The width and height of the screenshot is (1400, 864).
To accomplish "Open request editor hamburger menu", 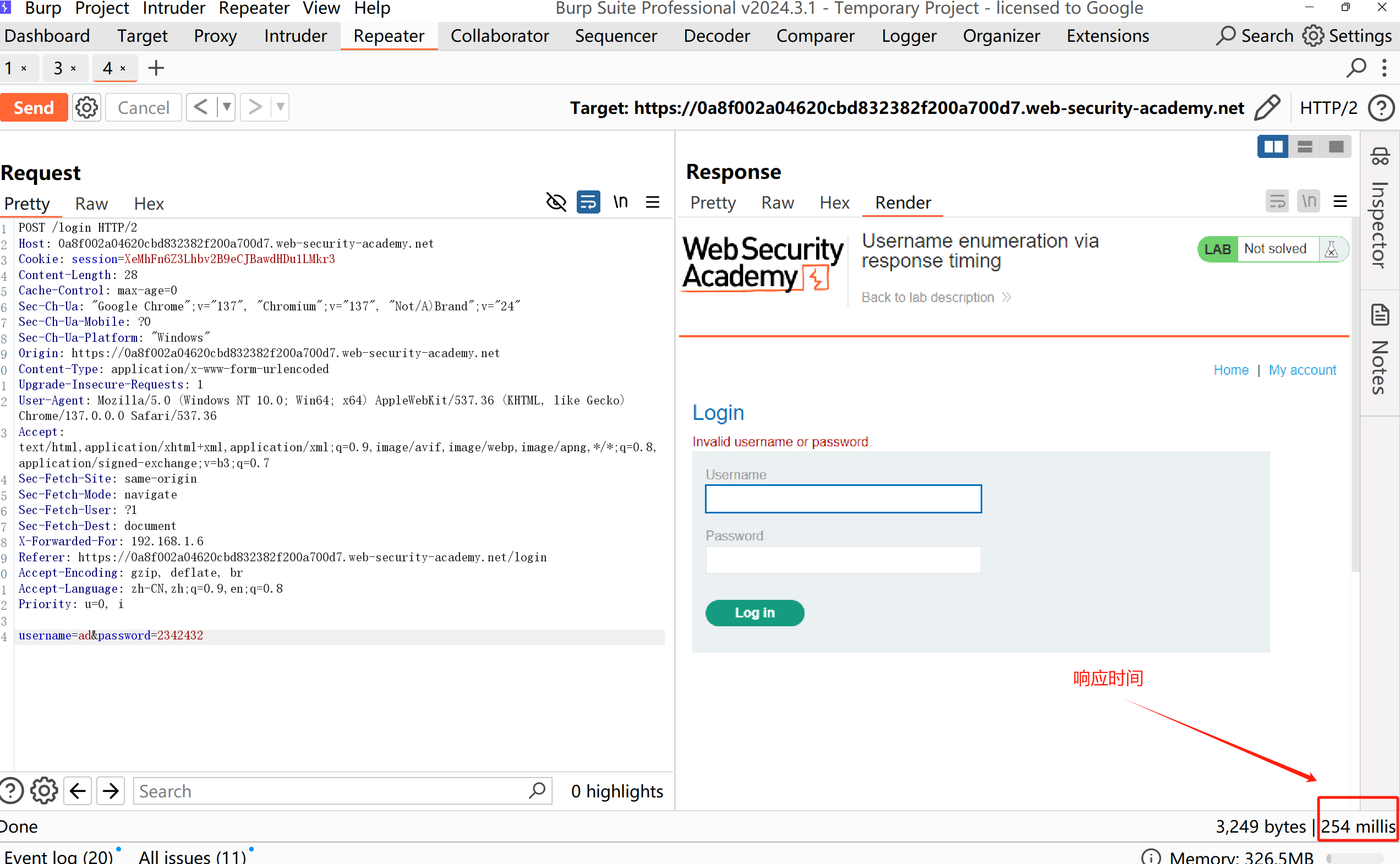I will 652,202.
